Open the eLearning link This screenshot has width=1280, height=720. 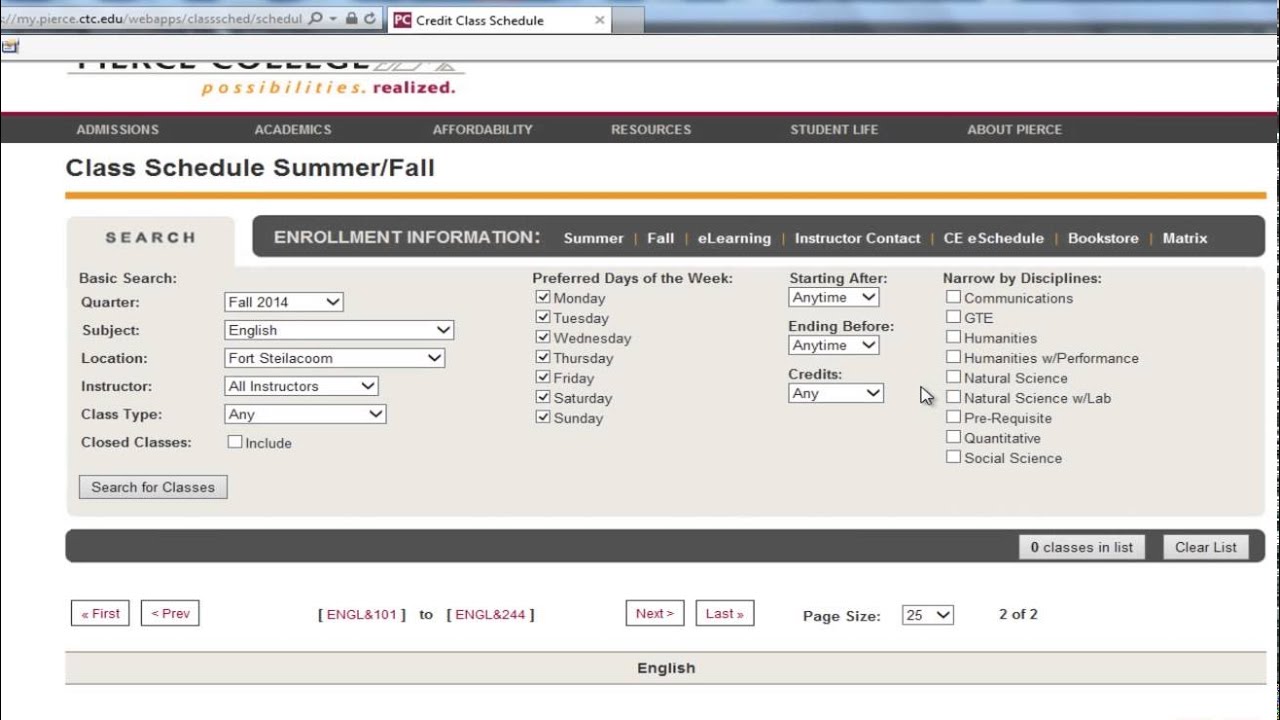pos(734,238)
